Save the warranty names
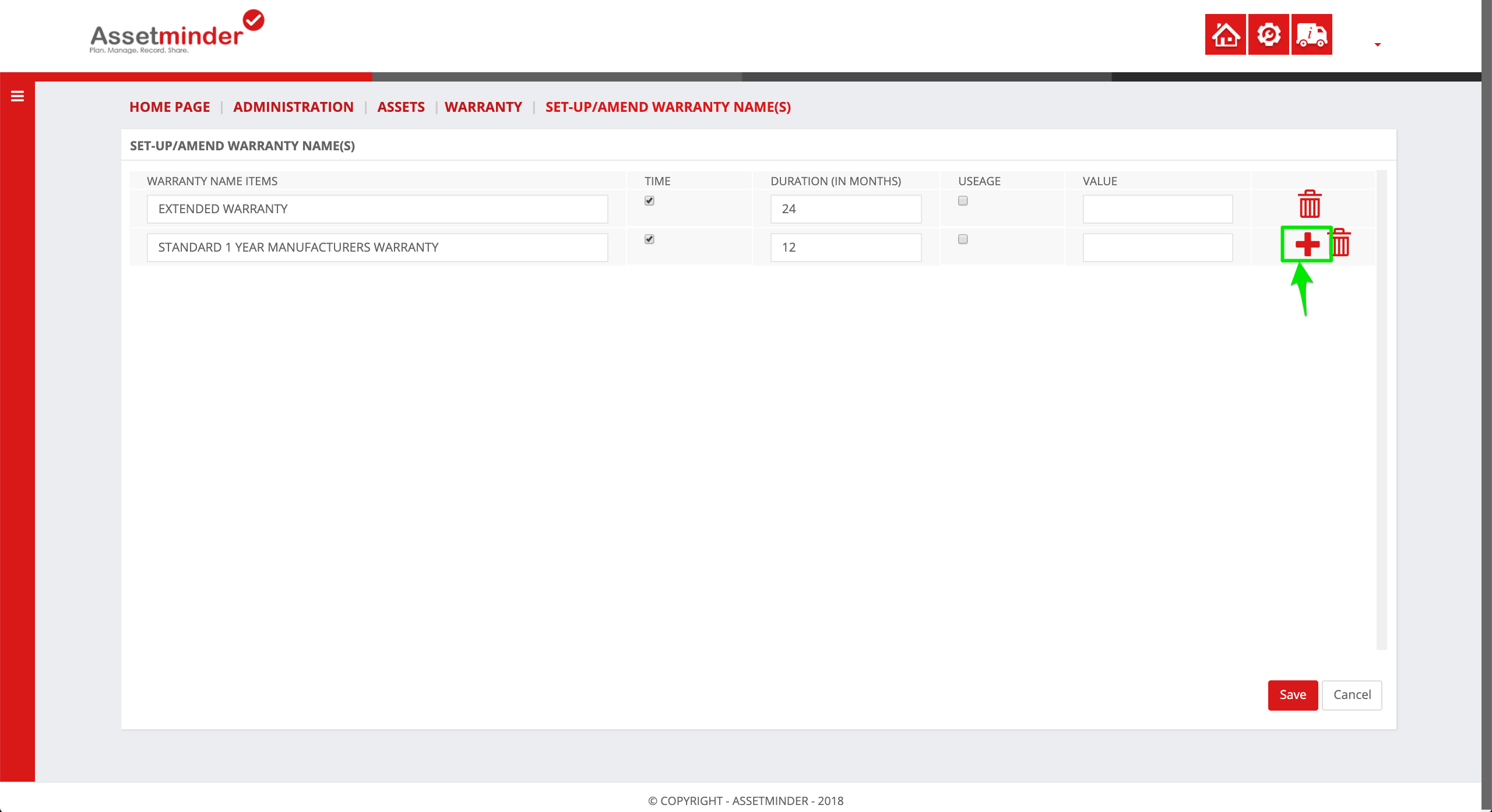 [1293, 695]
